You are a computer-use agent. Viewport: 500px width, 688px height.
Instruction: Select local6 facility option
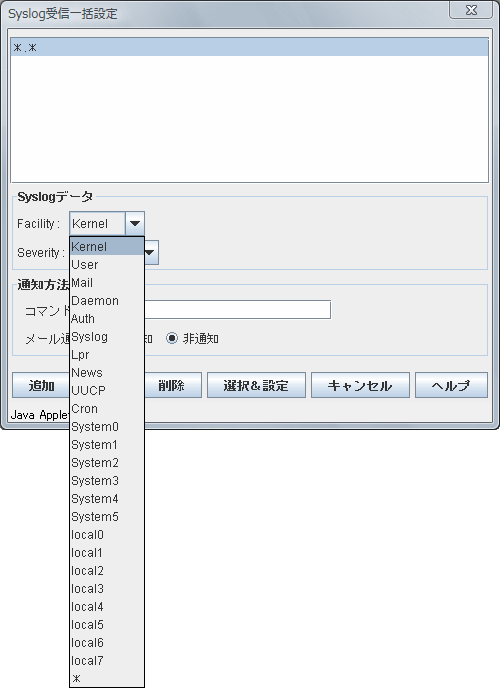pos(107,642)
